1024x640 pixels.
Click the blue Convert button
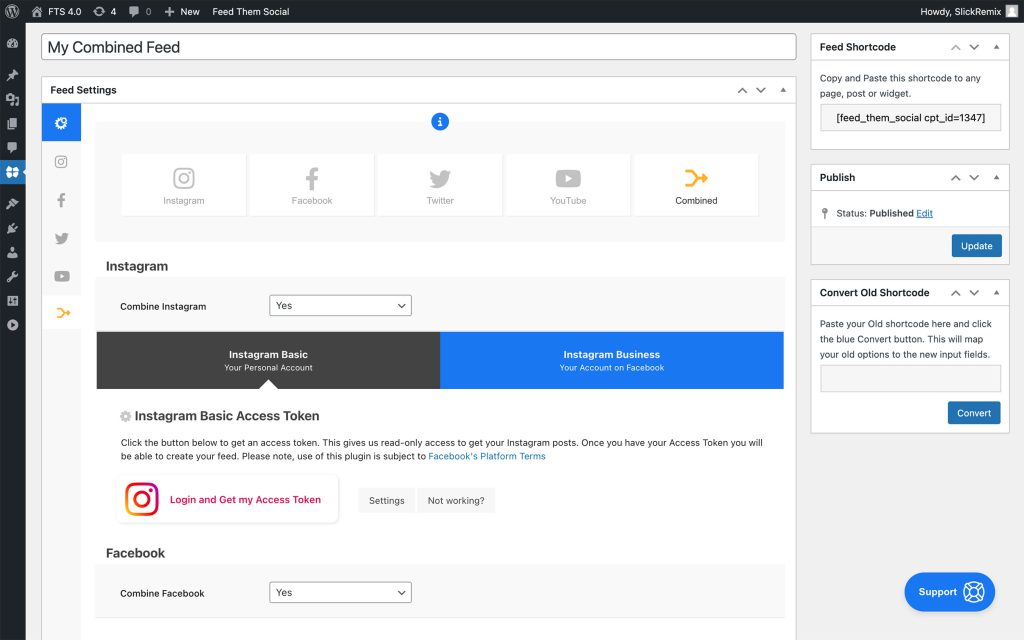[x=974, y=413]
